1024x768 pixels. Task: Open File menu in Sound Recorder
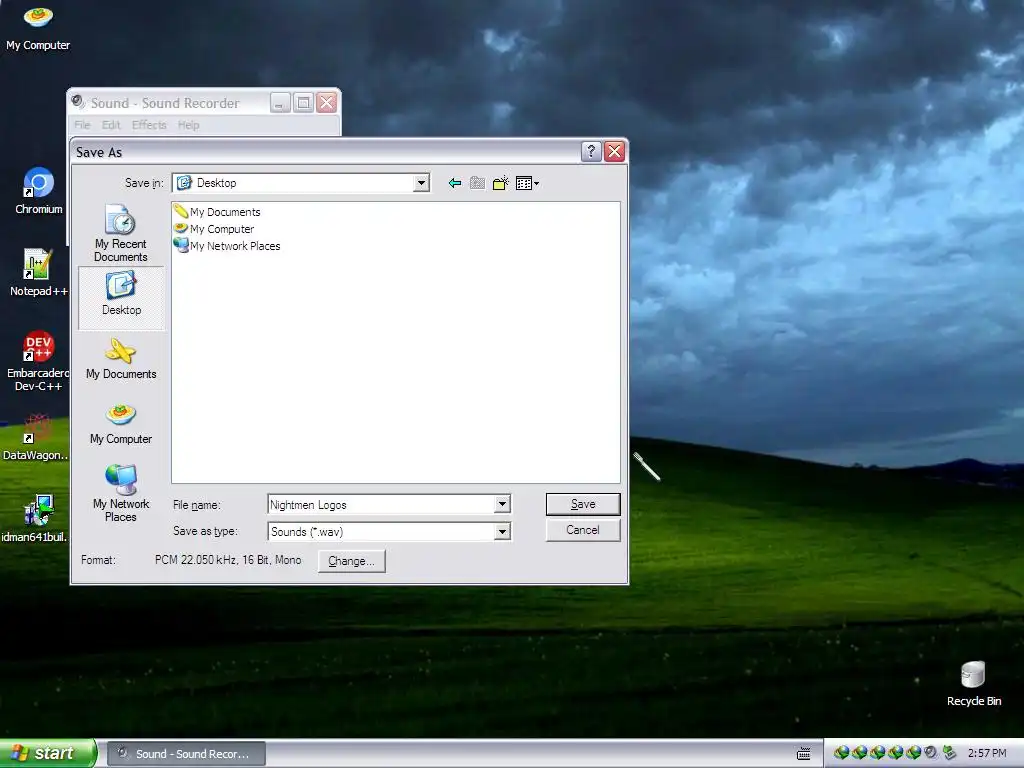tap(82, 125)
